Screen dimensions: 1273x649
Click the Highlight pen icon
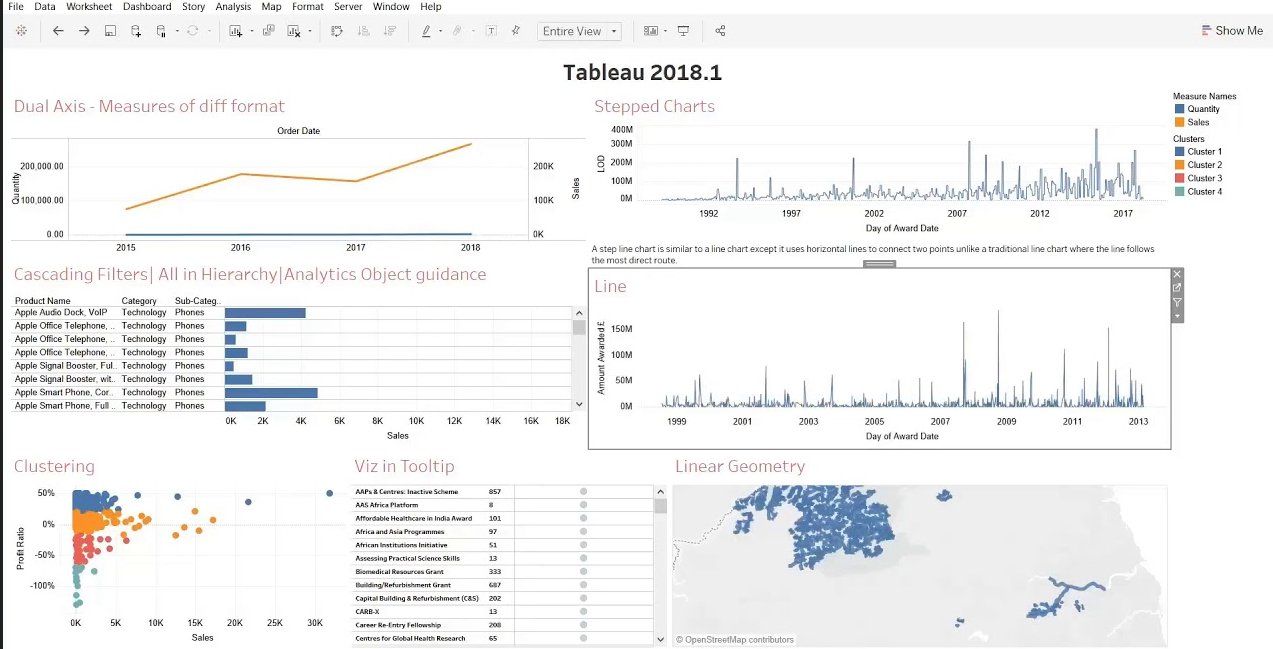coord(426,31)
